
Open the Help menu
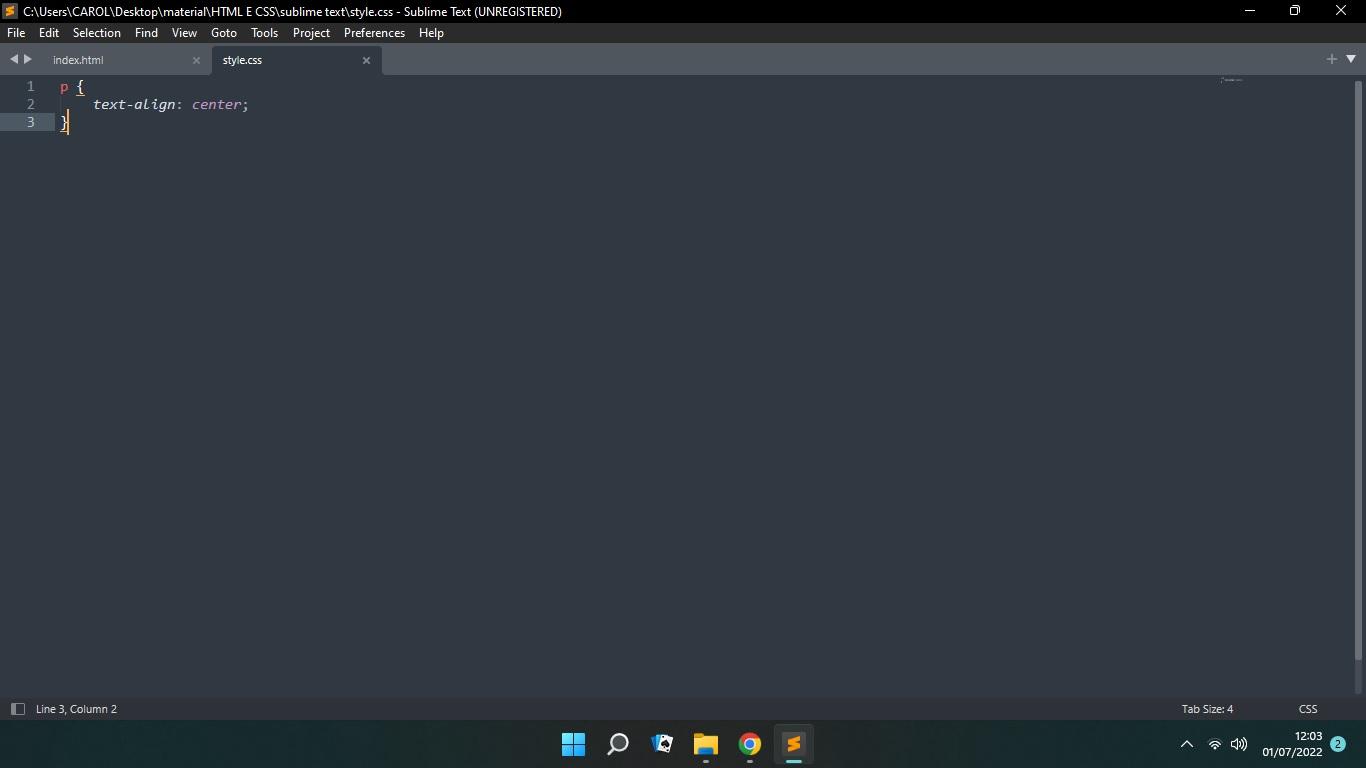click(x=431, y=33)
